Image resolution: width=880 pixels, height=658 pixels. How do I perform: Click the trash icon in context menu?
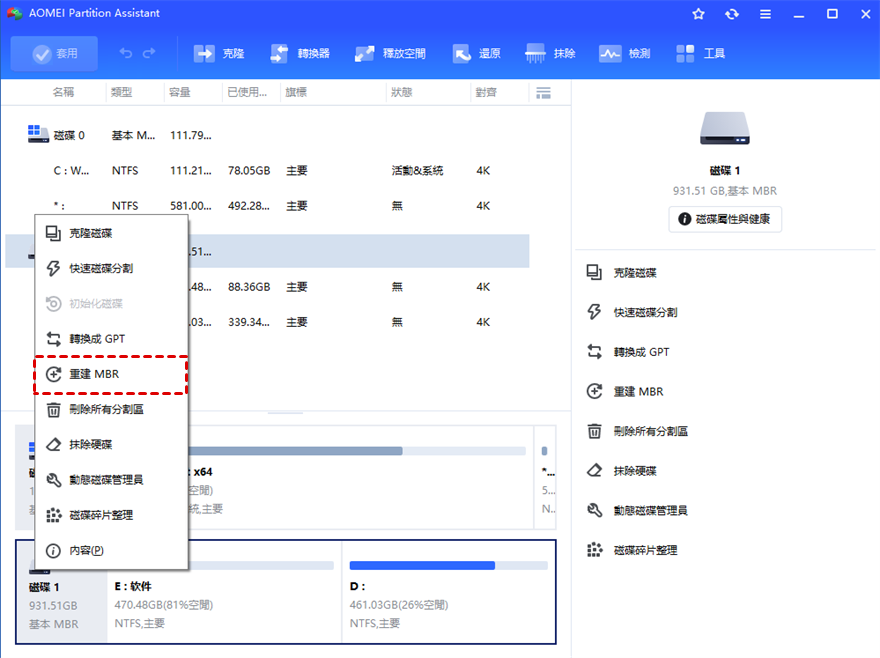point(53,410)
